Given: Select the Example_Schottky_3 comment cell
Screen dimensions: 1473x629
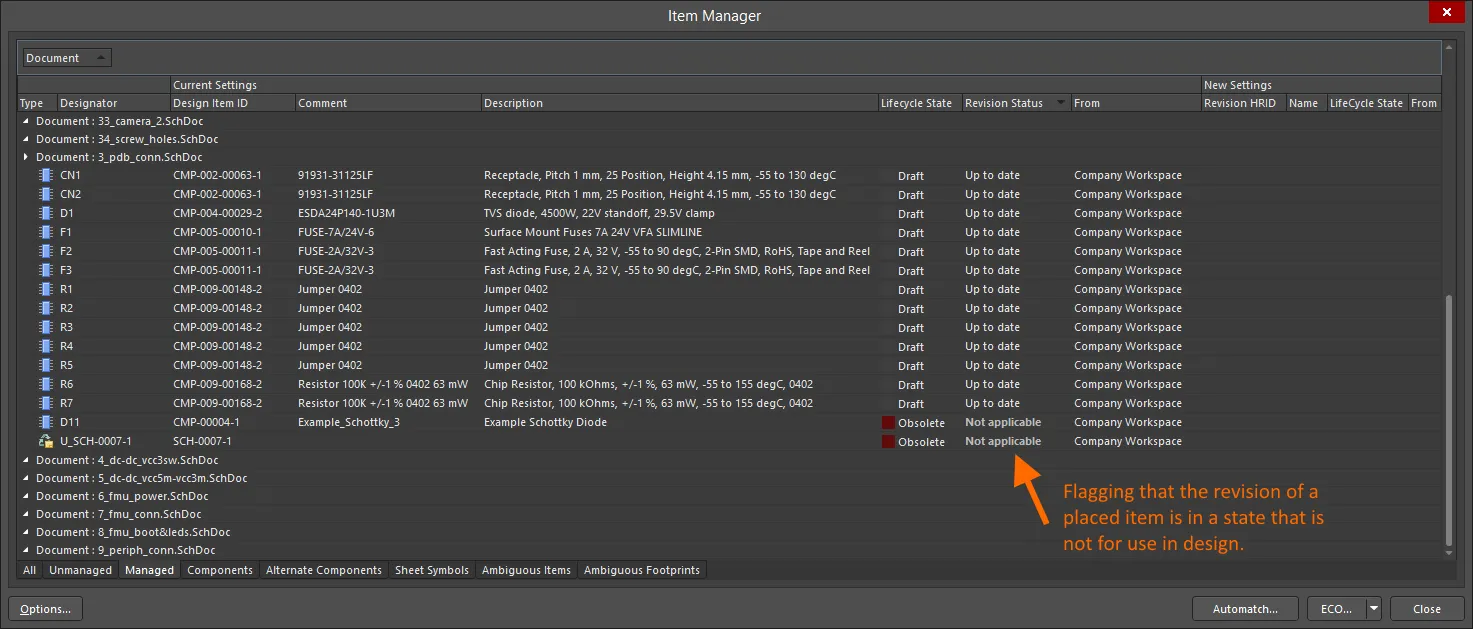Looking at the screenshot, I should (348, 422).
